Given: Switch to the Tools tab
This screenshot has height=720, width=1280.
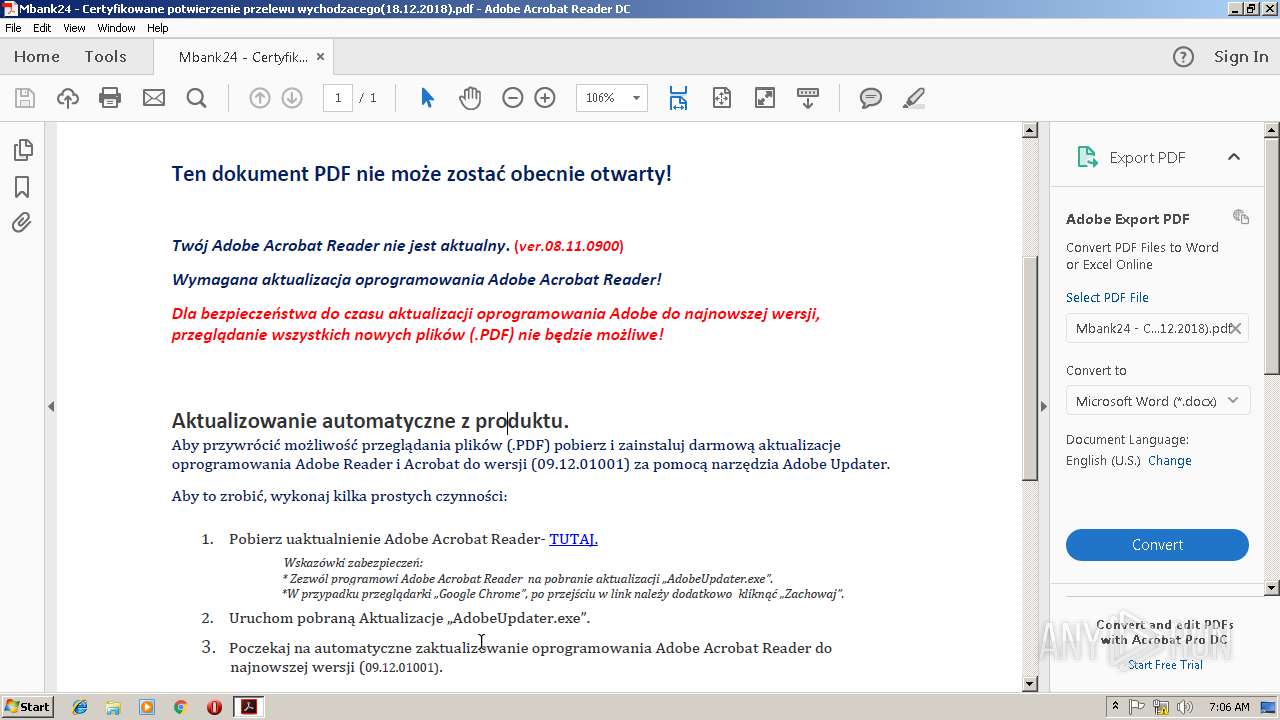Looking at the screenshot, I should [105, 57].
